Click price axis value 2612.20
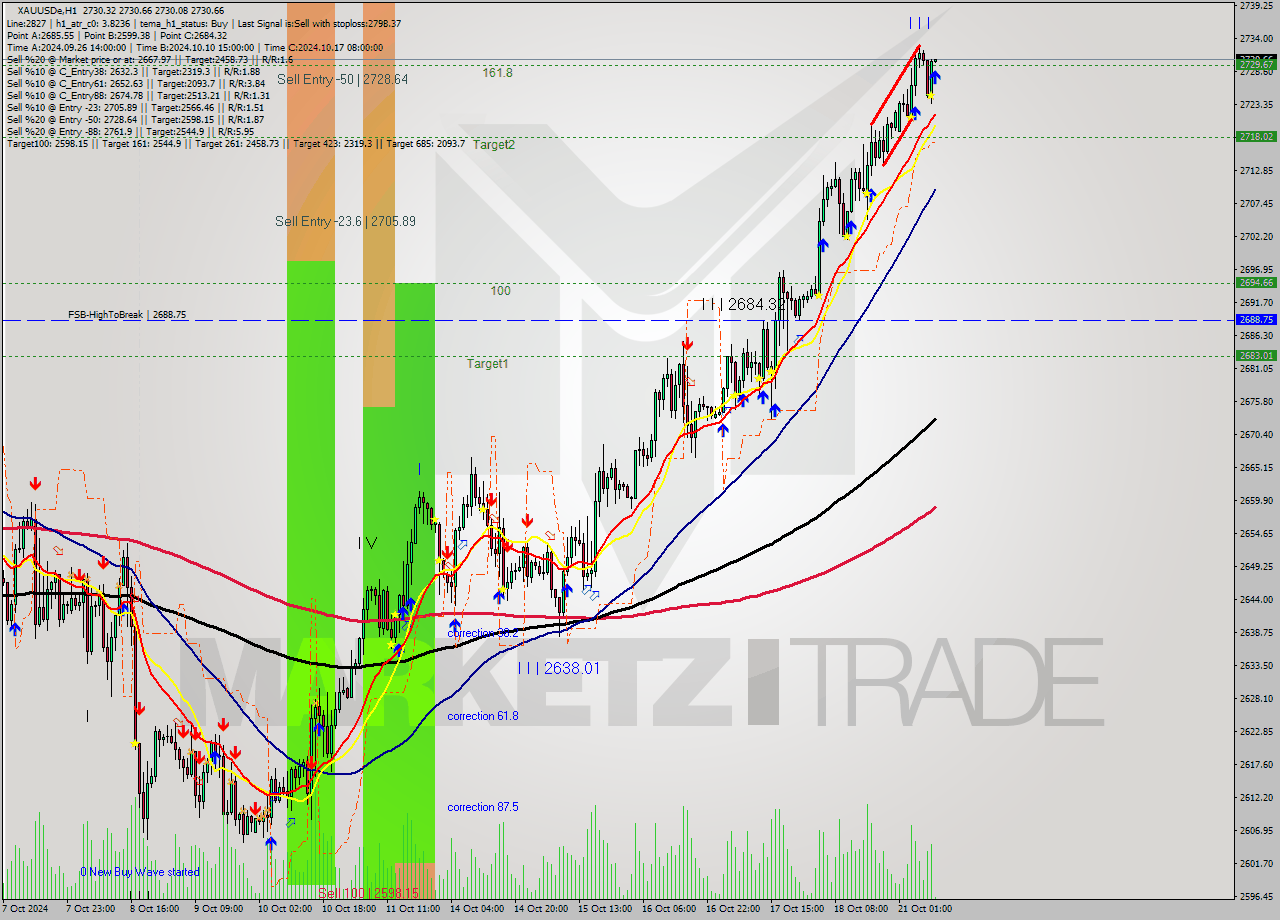 pyautogui.click(x=1256, y=797)
